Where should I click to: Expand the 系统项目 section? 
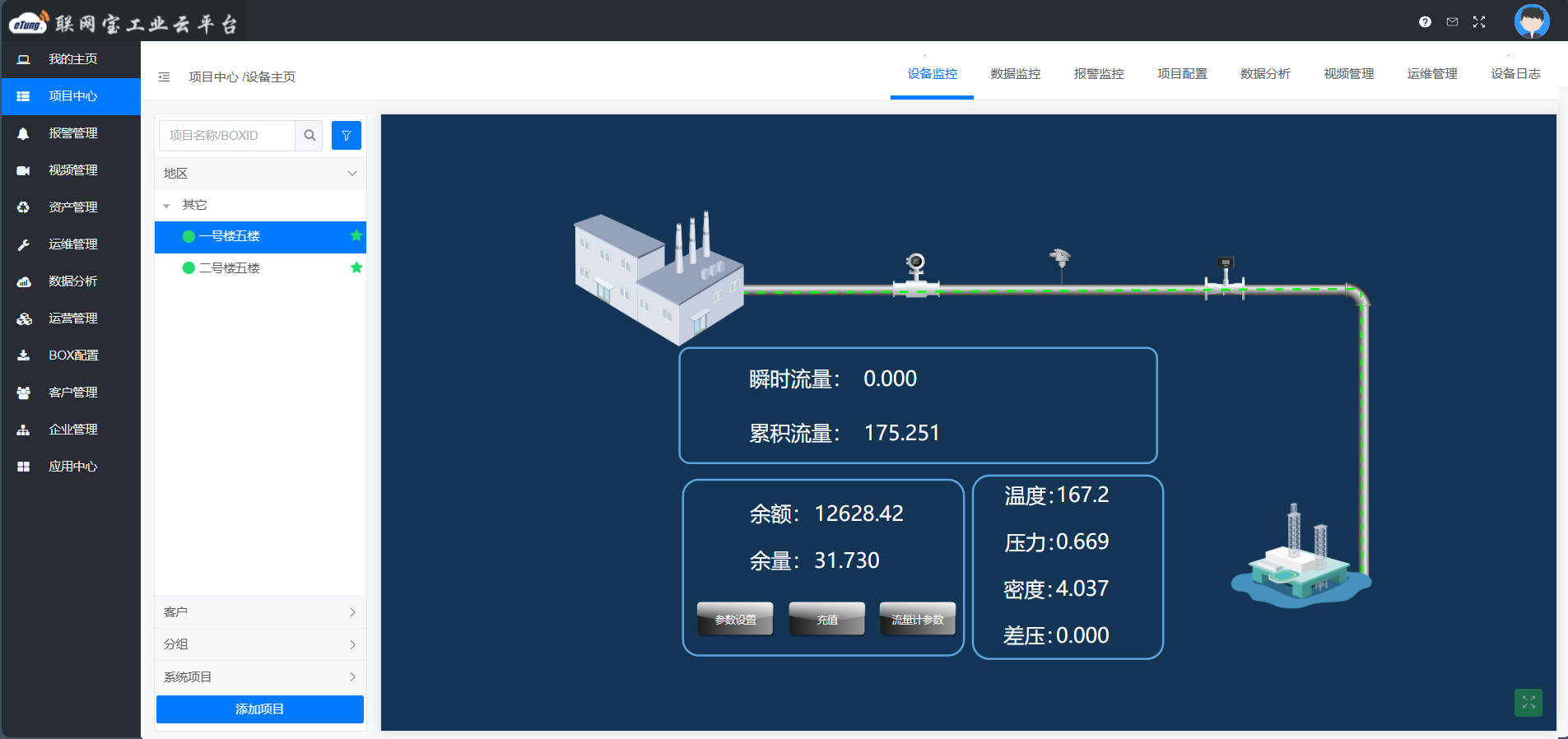260,676
